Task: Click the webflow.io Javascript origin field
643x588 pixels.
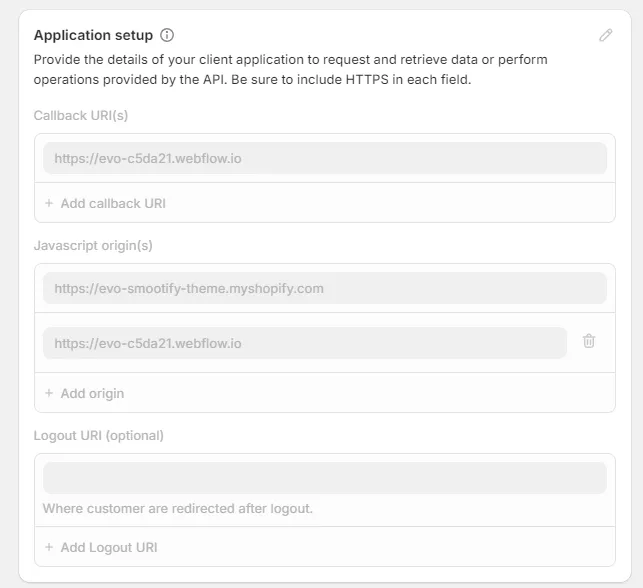Action: click(x=304, y=343)
